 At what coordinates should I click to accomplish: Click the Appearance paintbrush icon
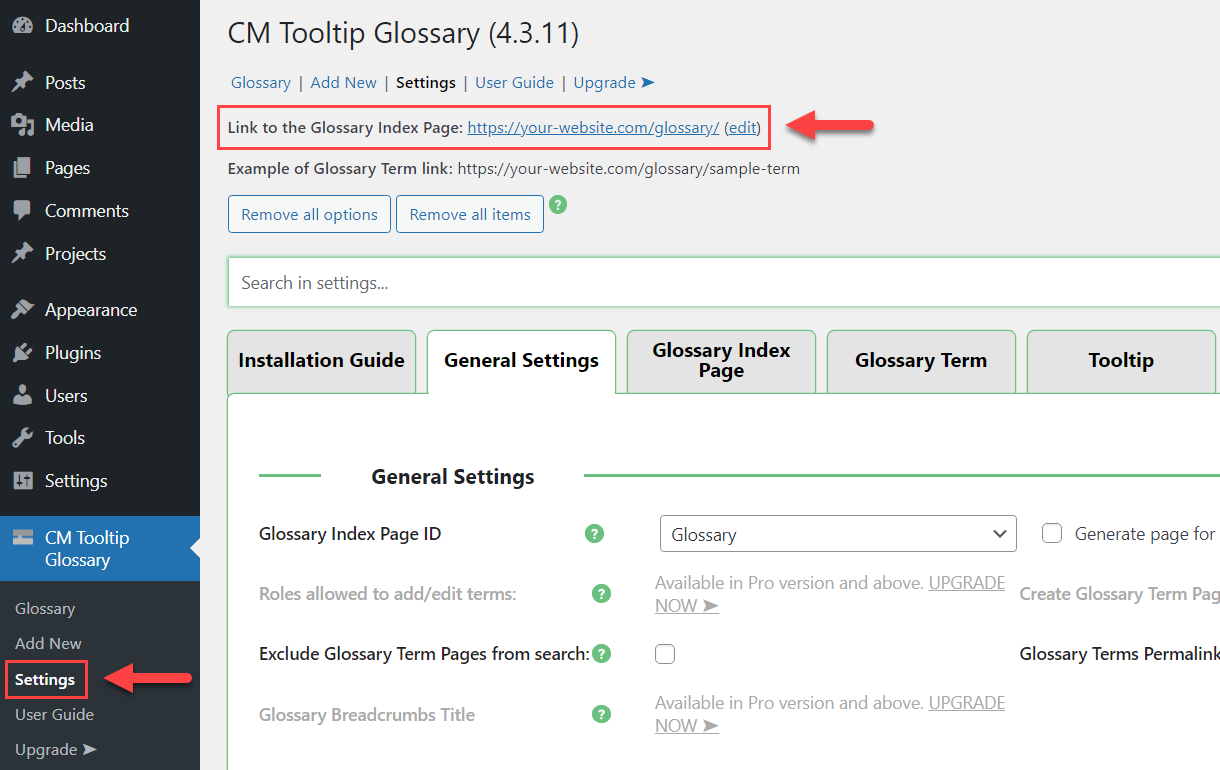coord(22,310)
